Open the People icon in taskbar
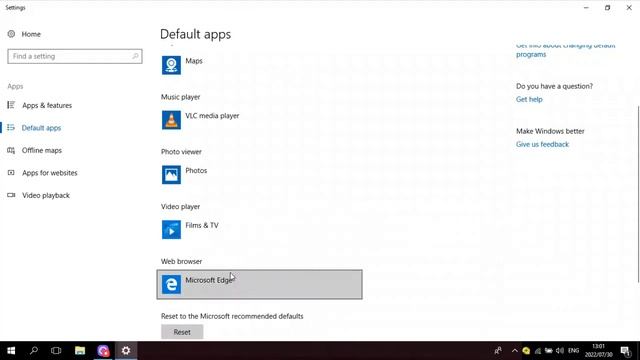This screenshot has height=360, width=640. pyautogui.click(x=498, y=351)
